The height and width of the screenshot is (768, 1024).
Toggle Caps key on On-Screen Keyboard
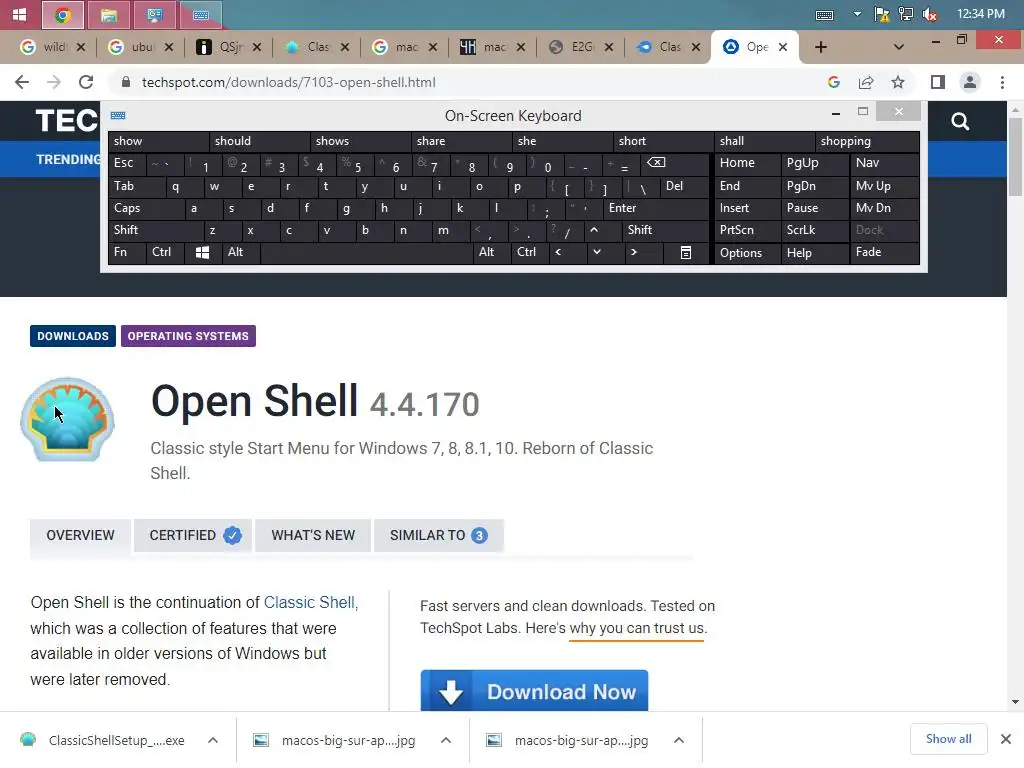(146, 208)
